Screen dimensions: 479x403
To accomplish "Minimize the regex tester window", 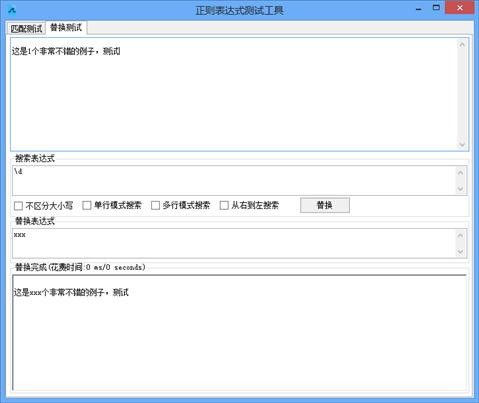I will pos(419,8).
